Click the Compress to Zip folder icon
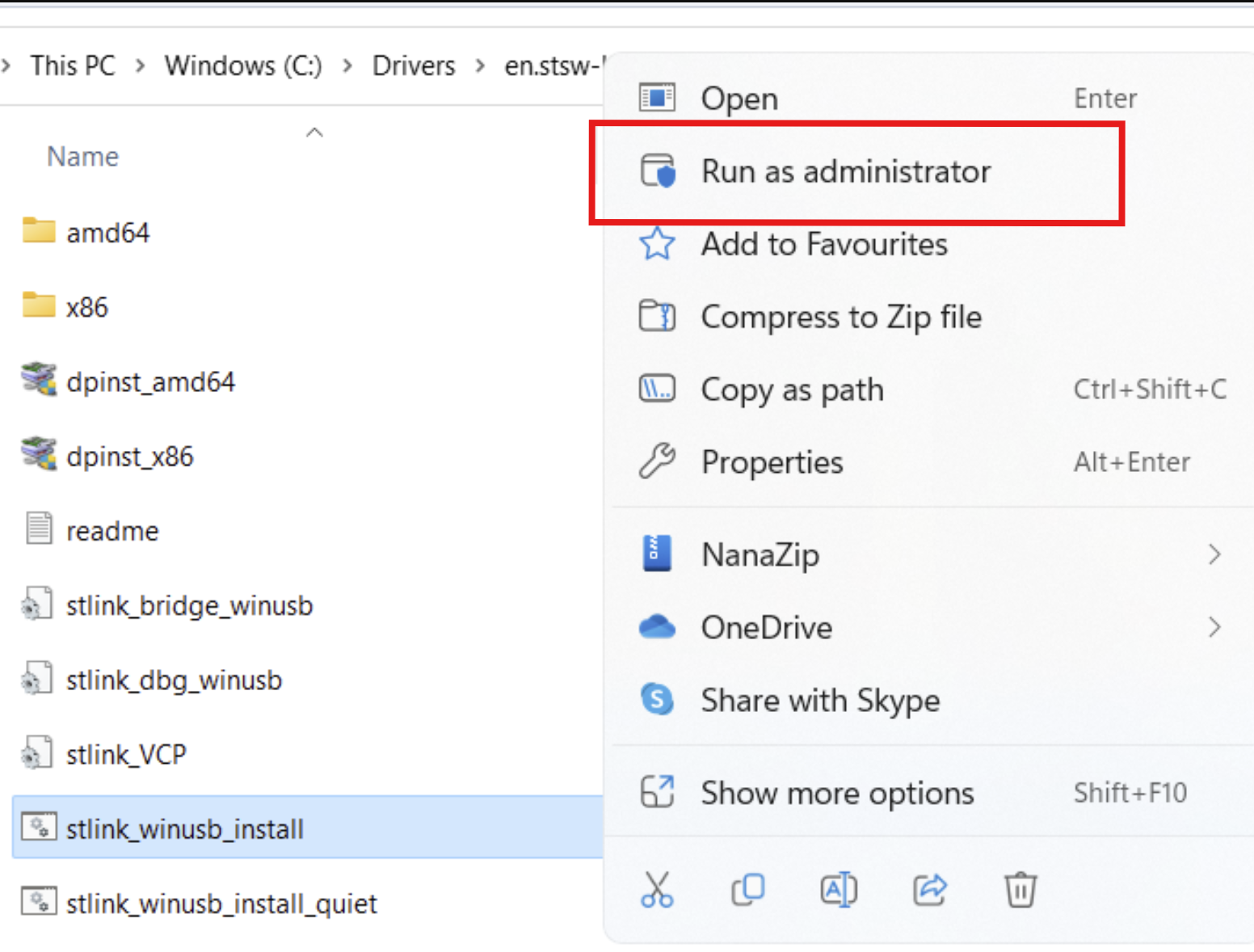 pos(657,316)
